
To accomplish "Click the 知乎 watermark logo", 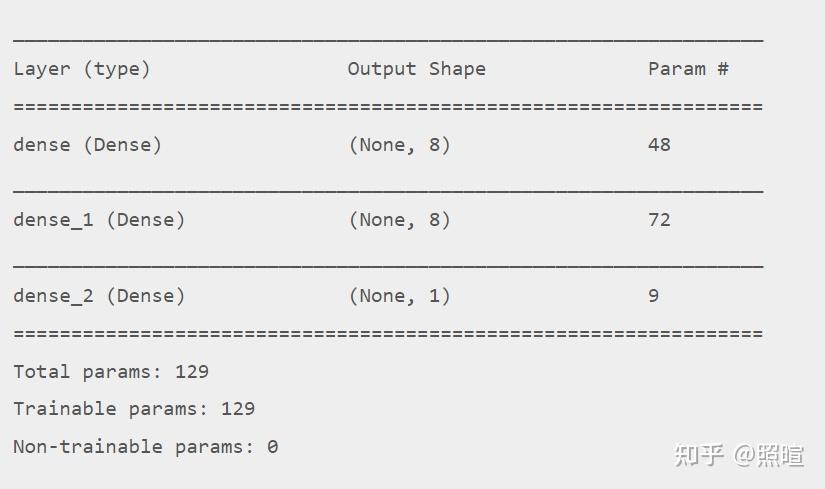I will tap(699, 455).
